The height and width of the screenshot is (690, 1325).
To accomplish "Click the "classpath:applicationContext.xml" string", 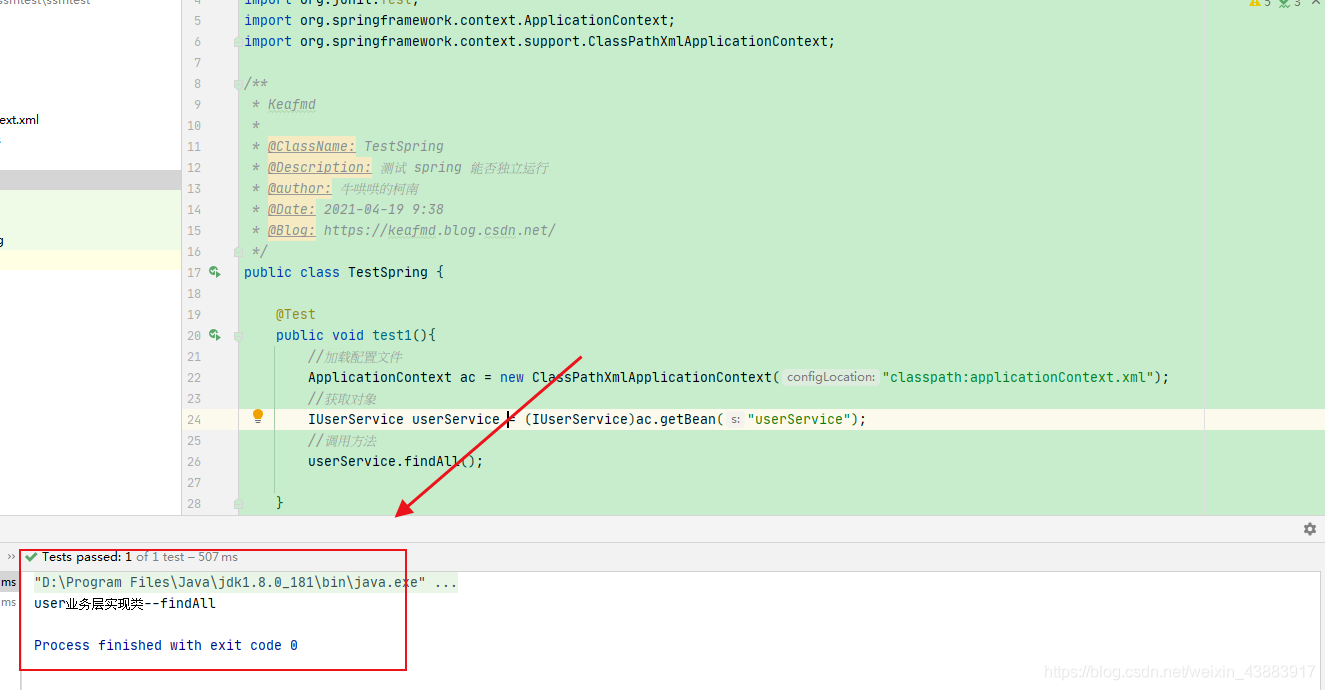I will click(1019, 377).
